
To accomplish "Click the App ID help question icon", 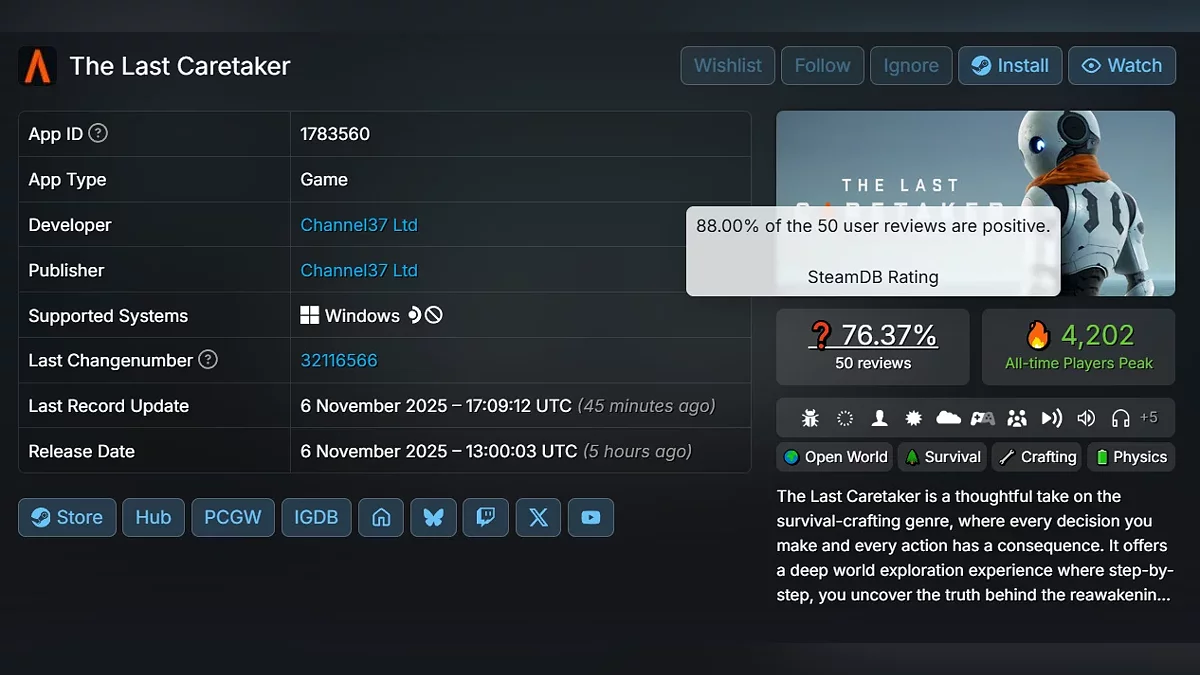I will [98, 133].
